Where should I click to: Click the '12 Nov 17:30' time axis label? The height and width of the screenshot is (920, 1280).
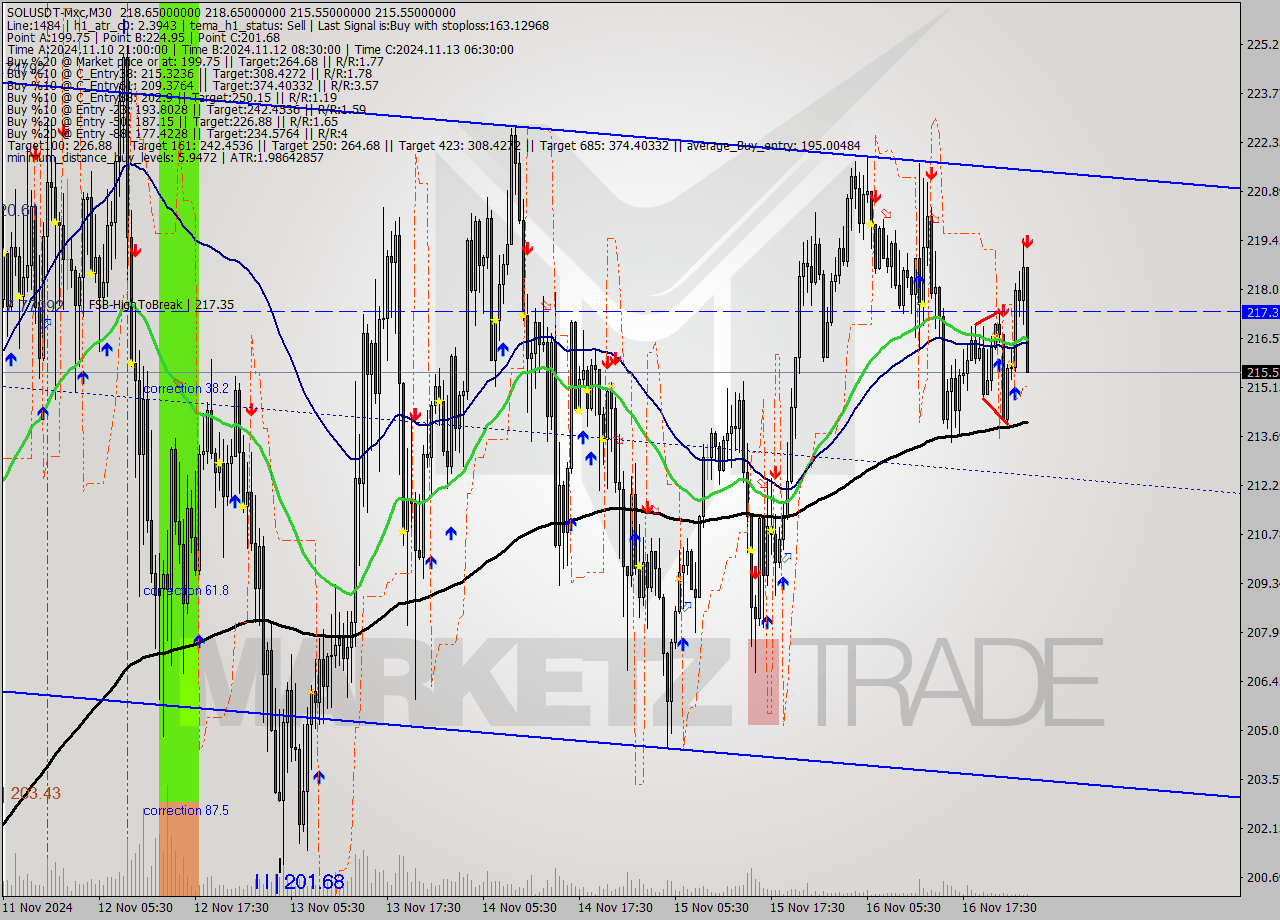pos(231,908)
